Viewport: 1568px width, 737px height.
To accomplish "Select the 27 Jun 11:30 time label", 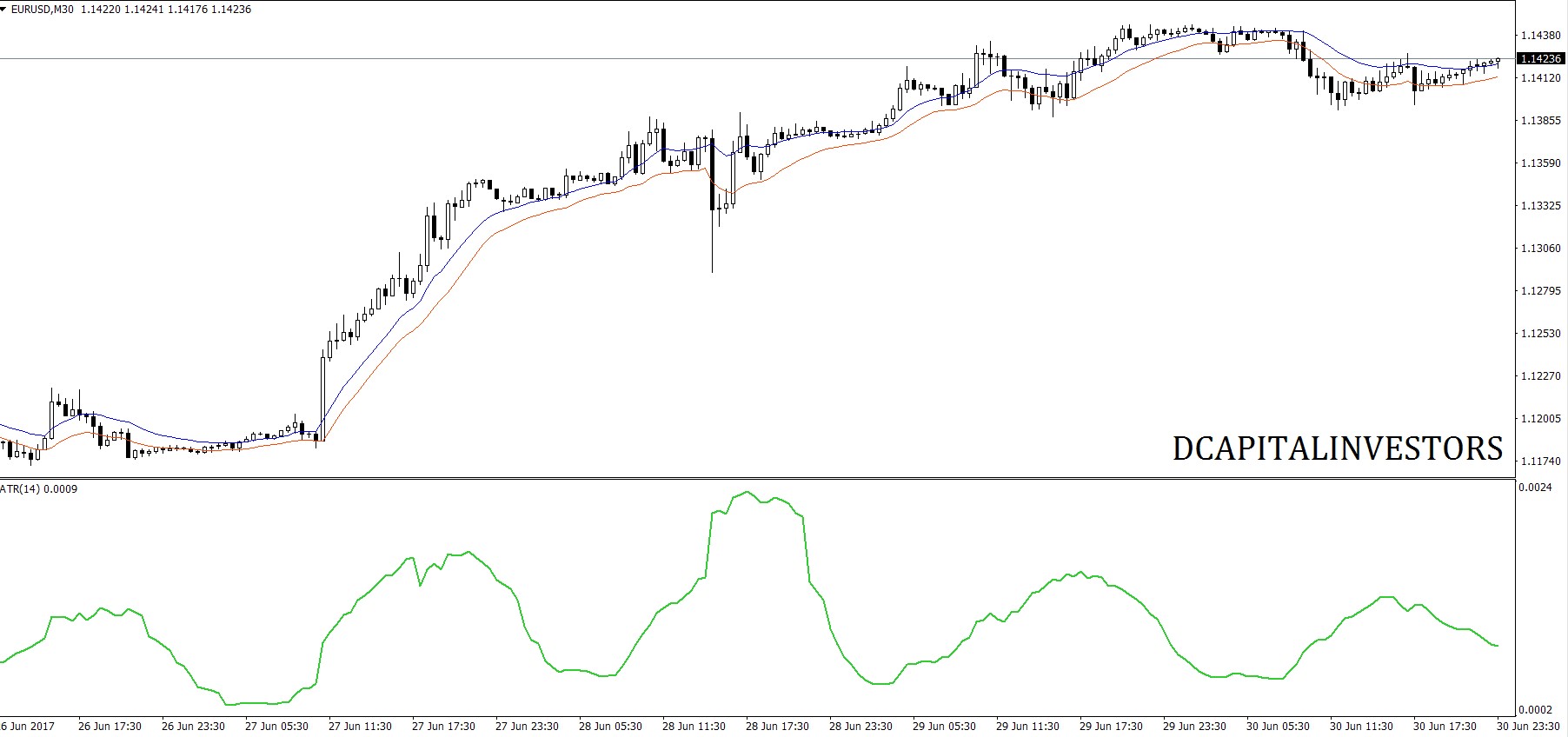I will coord(360,727).
